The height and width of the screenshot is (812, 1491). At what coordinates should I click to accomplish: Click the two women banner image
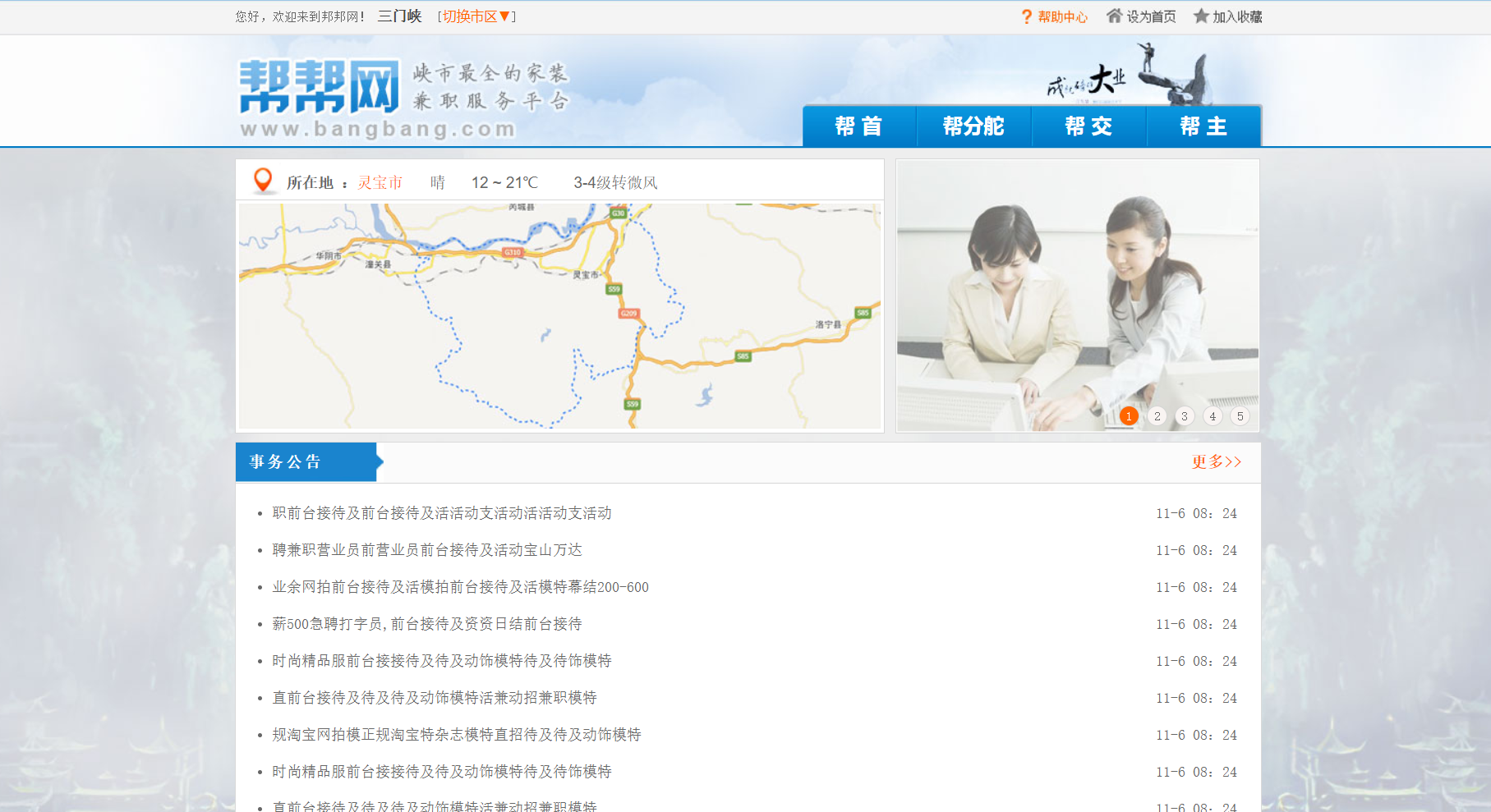point(1078,296)
